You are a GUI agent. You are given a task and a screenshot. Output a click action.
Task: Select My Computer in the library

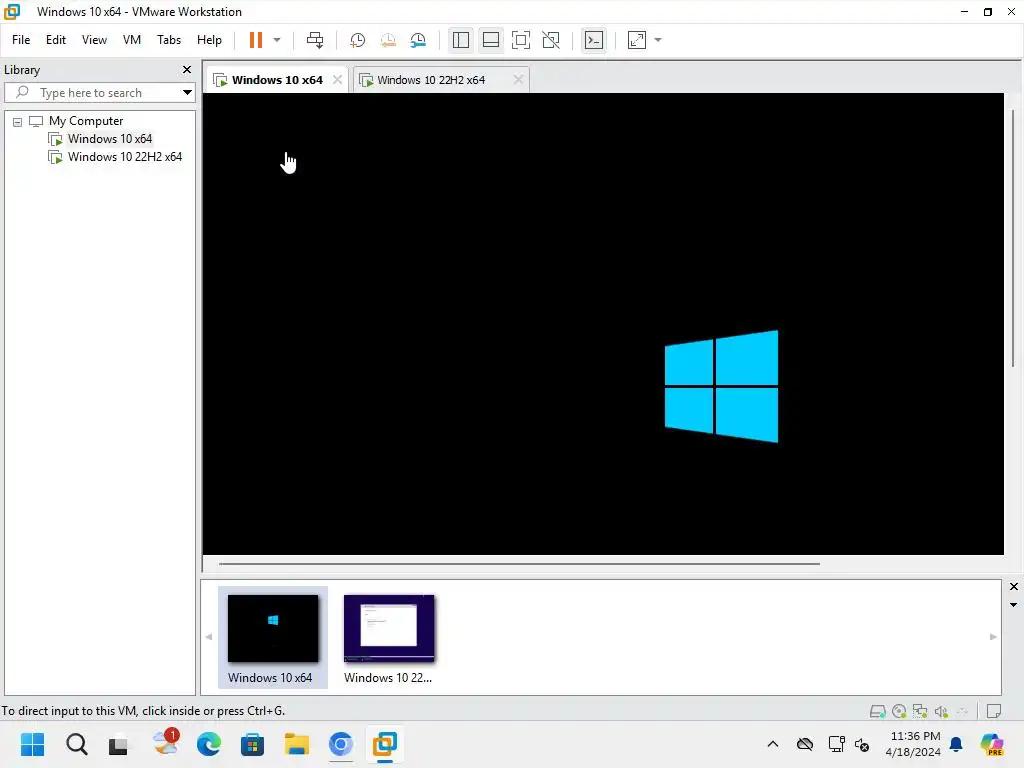[86, 121]
